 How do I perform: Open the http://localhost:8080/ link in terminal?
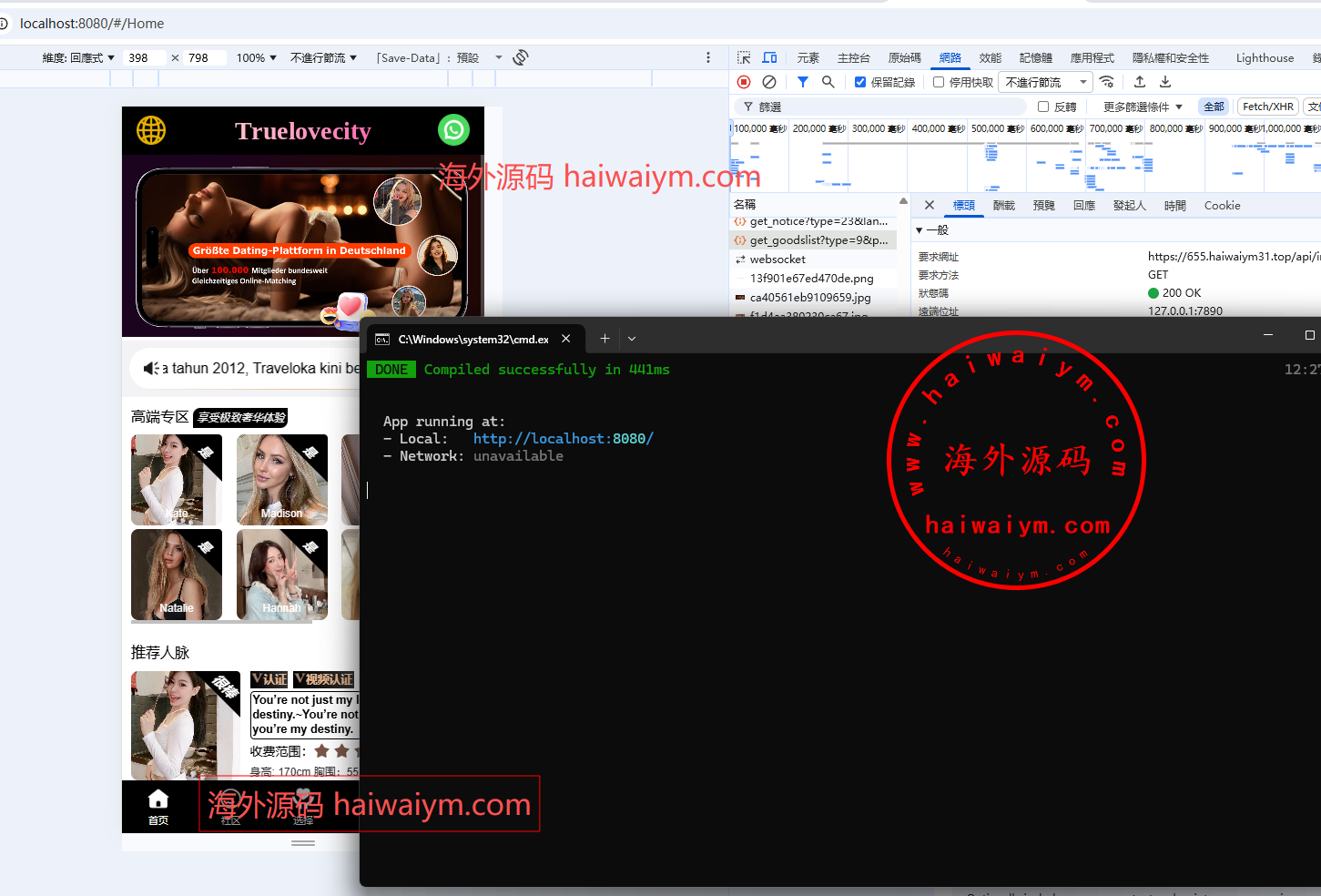pyautogui.click(x=563, y=438)
